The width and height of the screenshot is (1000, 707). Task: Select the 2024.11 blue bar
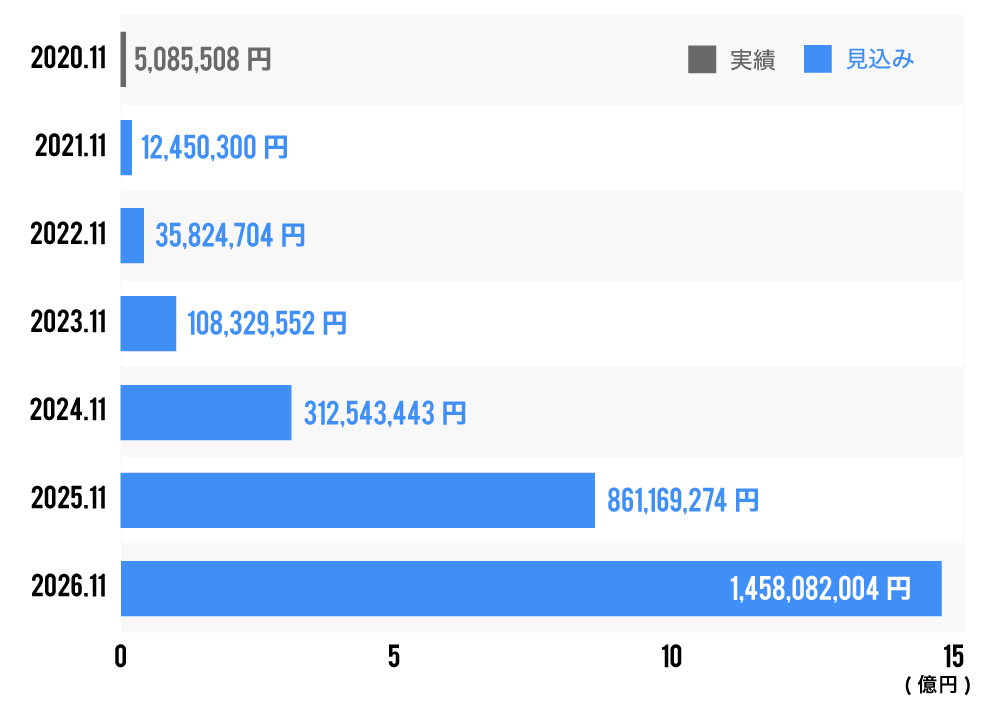(206, 412)
